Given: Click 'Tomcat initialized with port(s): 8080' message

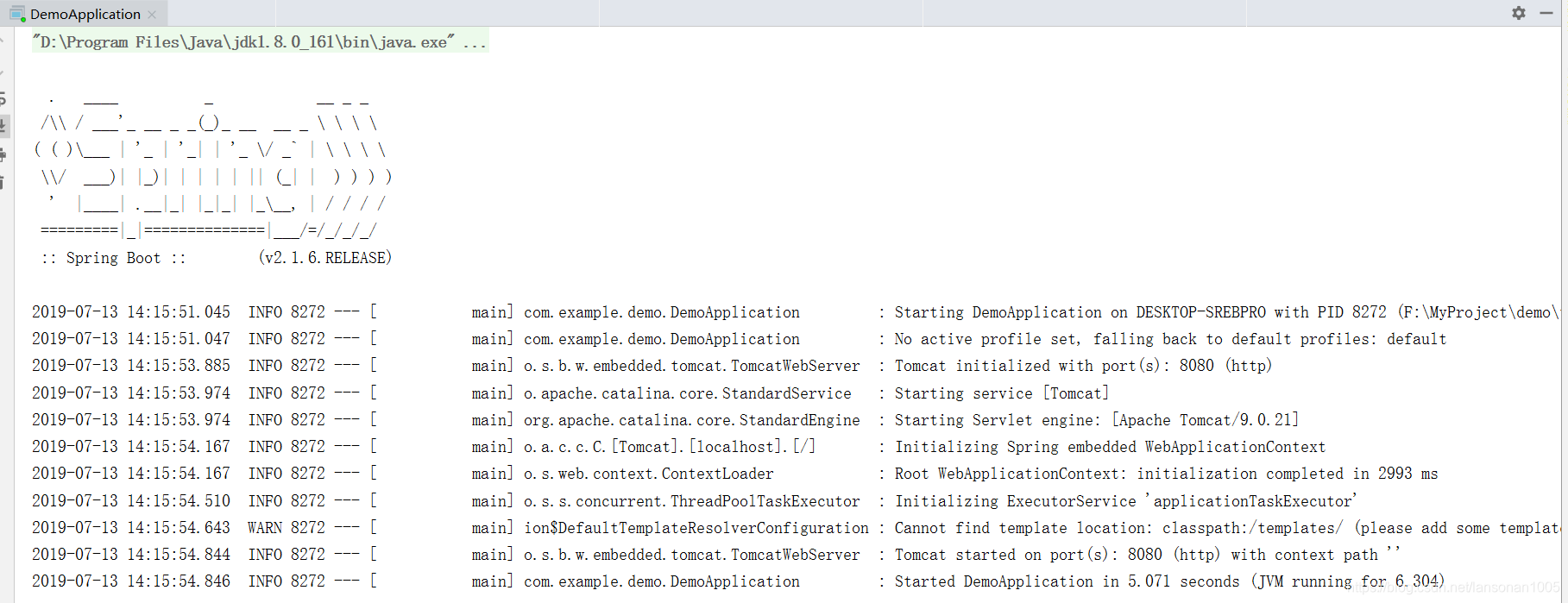Looking at the screenshot, I should 1083,366.
